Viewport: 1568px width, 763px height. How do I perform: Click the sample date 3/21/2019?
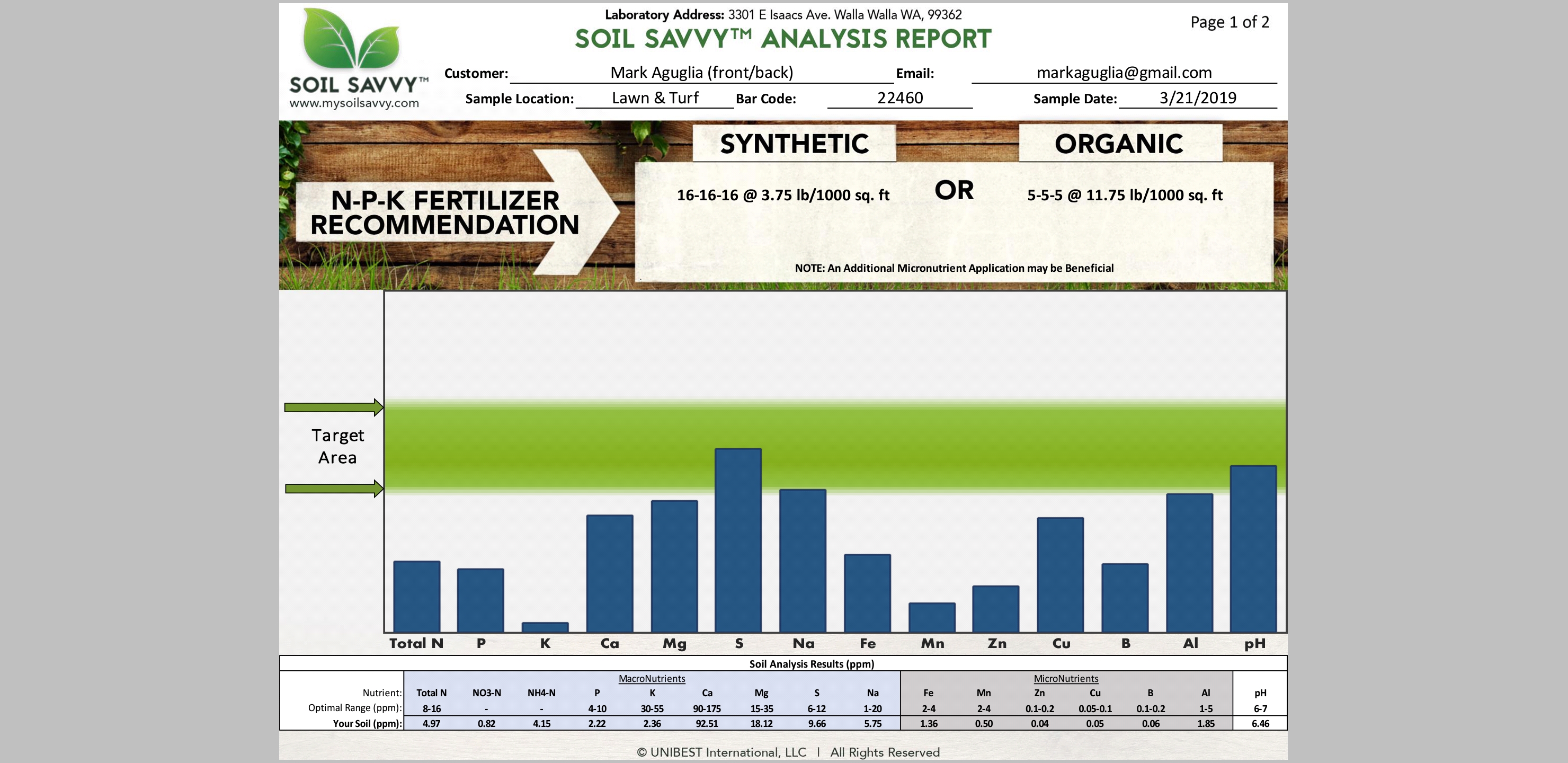[1197, 98]
